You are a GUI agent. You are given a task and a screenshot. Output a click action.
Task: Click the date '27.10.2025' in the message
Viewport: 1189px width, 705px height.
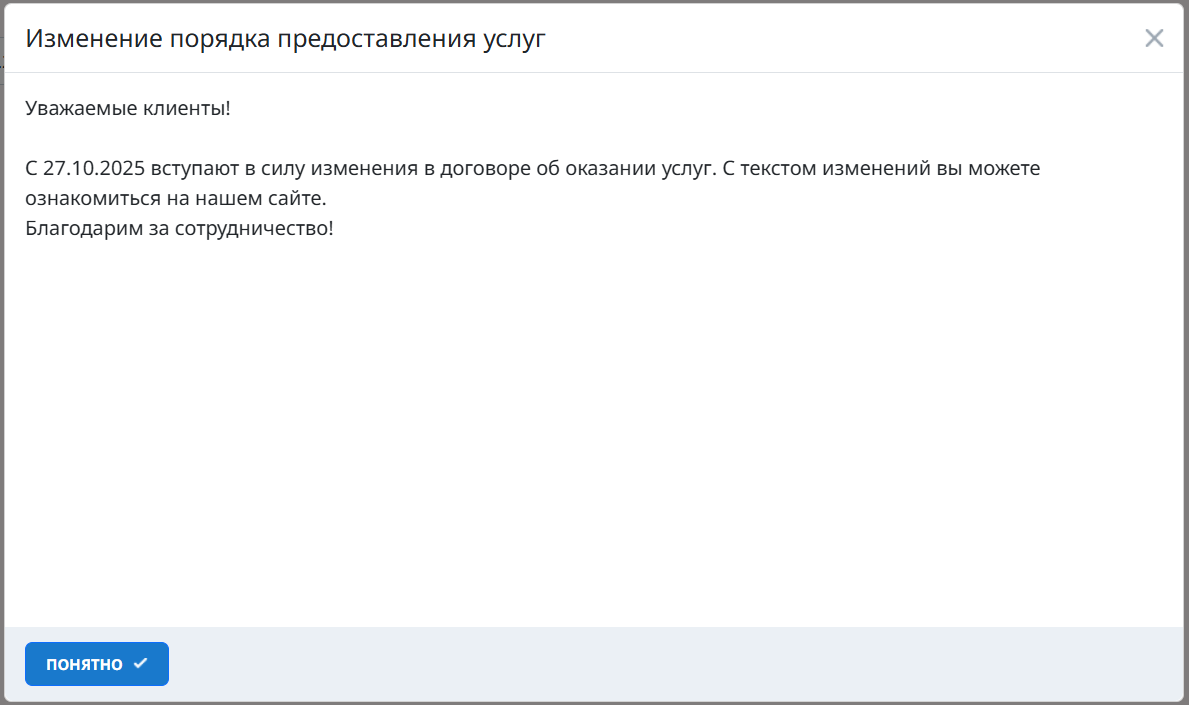(x=91, y=167)
